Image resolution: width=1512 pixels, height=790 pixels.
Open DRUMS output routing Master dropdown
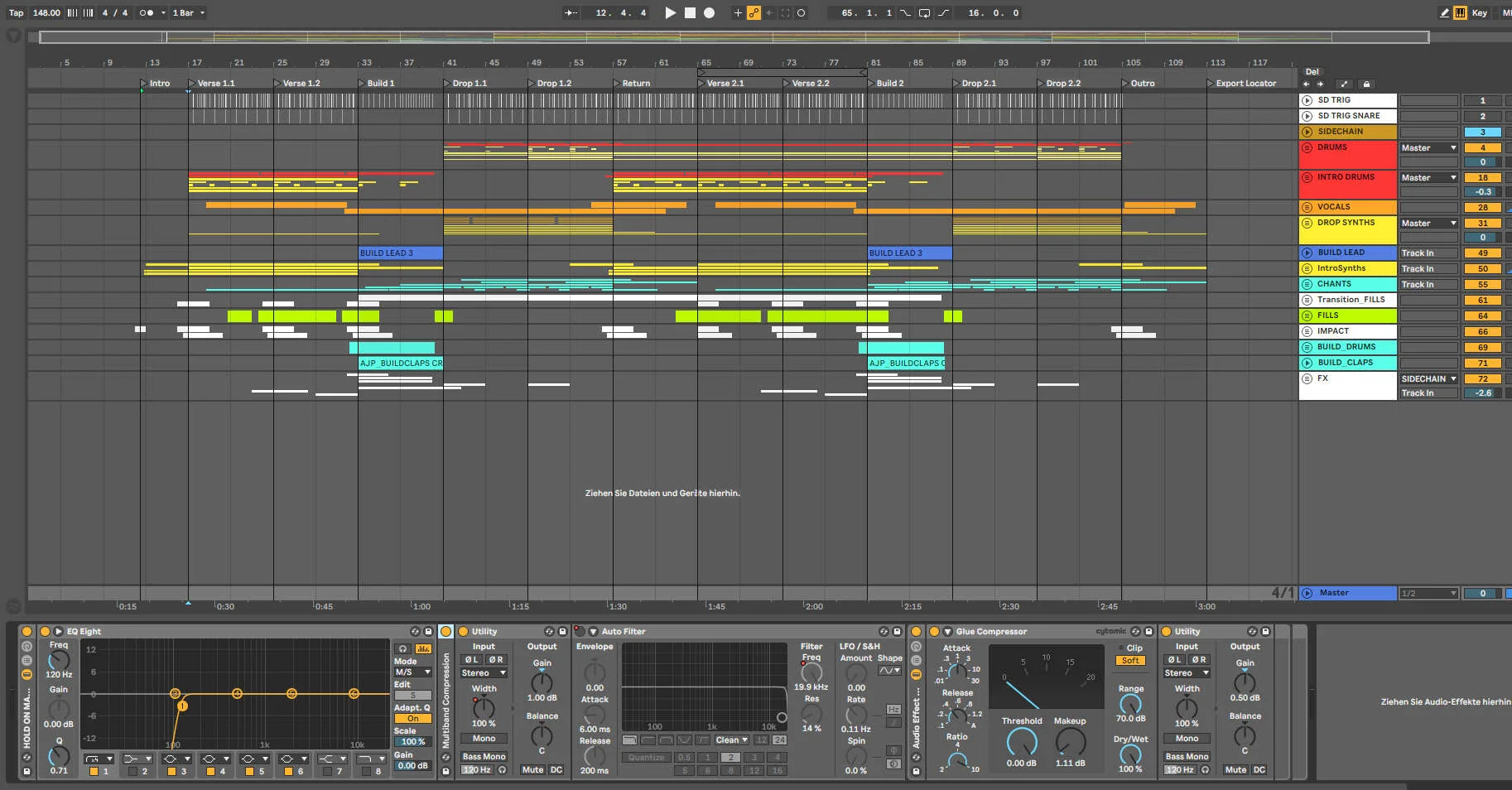[1428, 148]
